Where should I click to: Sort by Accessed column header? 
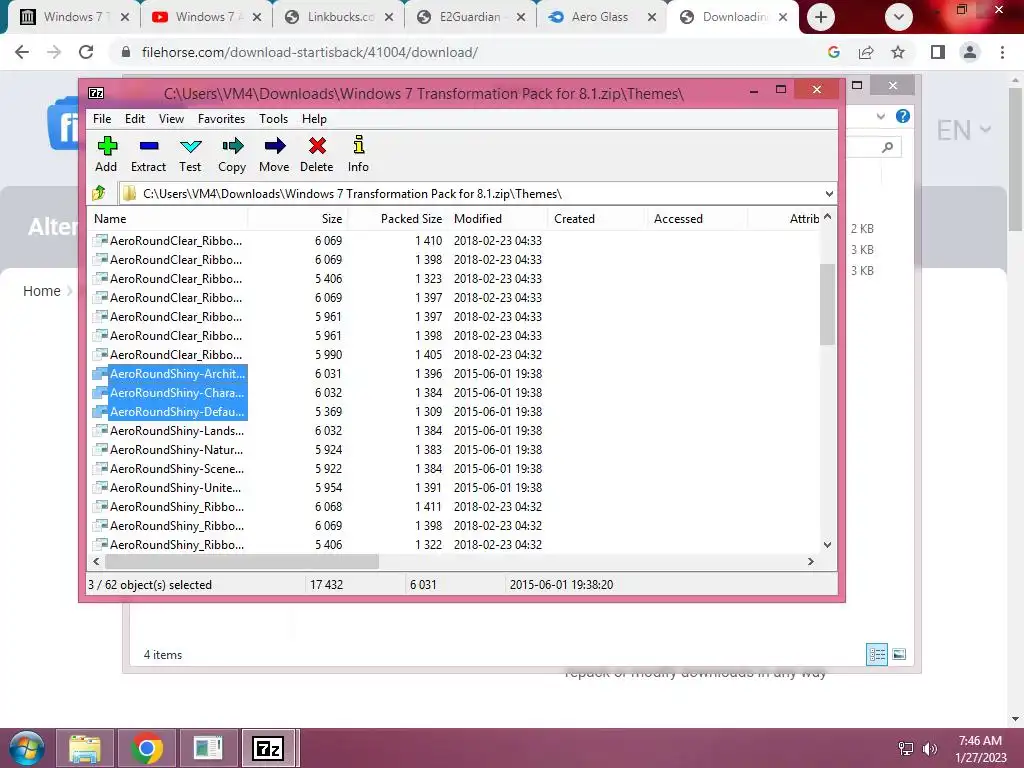(x=696, y=219)
